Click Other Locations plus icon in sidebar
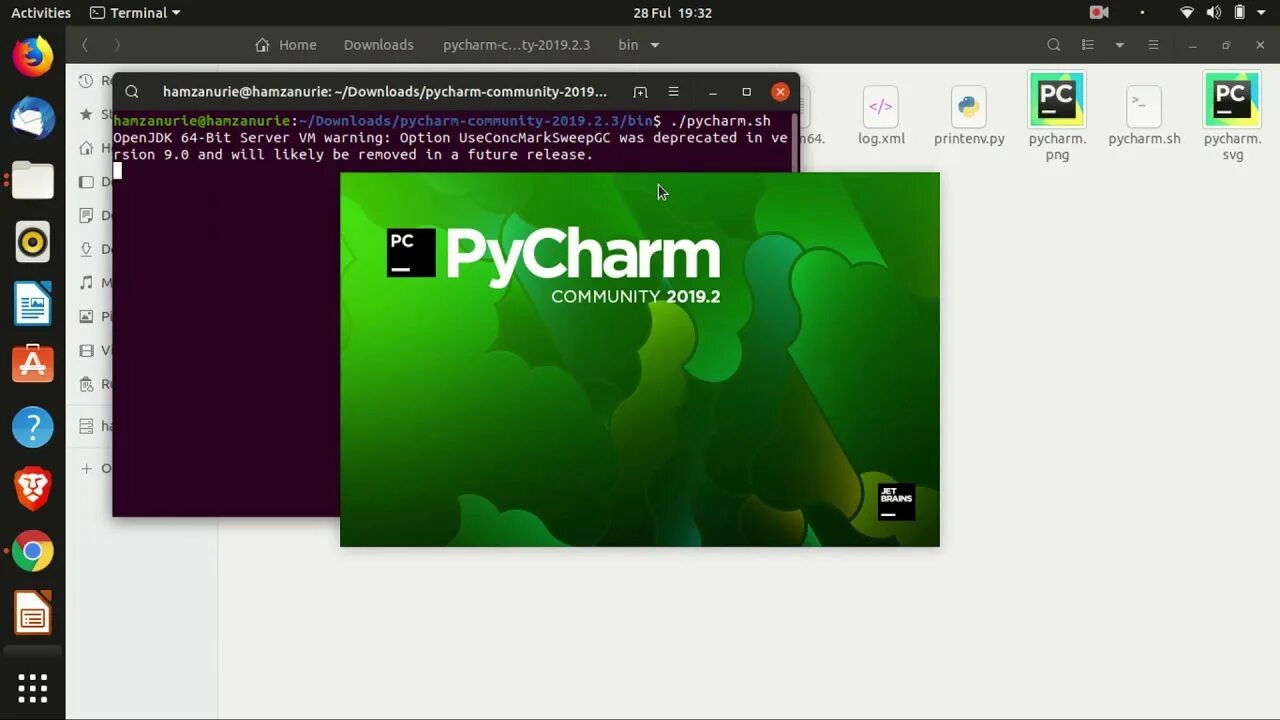The height and width of the screenshot is (720, 1280). [x=87, y=468]
